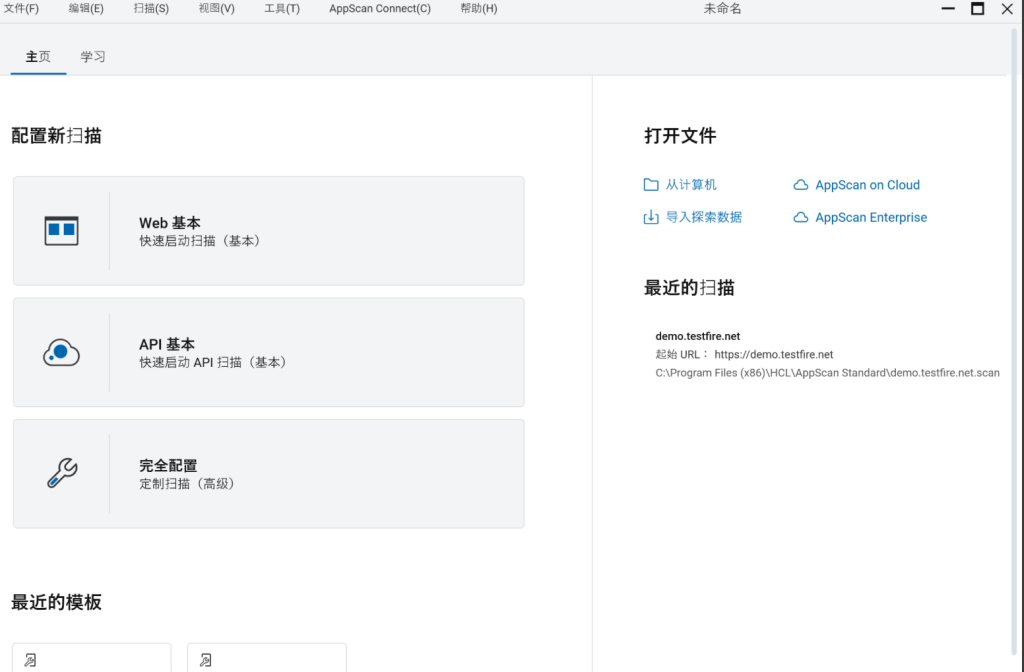Open the 文件(F) menu
The height and width of the screenshot is (672, 1024).
pyautogui.click(x=24, y=8)
